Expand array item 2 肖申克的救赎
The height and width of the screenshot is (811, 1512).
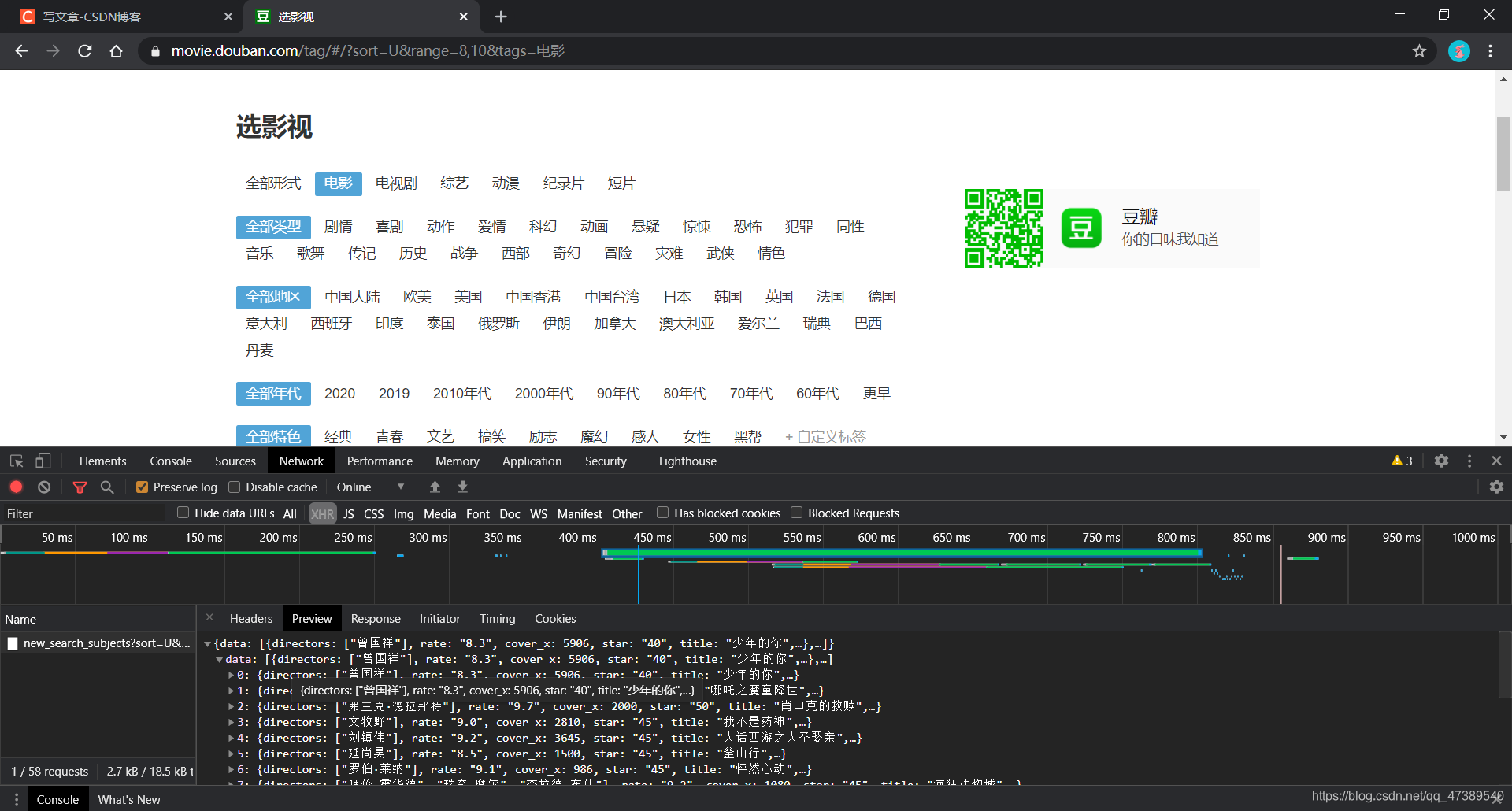[231, 707]
